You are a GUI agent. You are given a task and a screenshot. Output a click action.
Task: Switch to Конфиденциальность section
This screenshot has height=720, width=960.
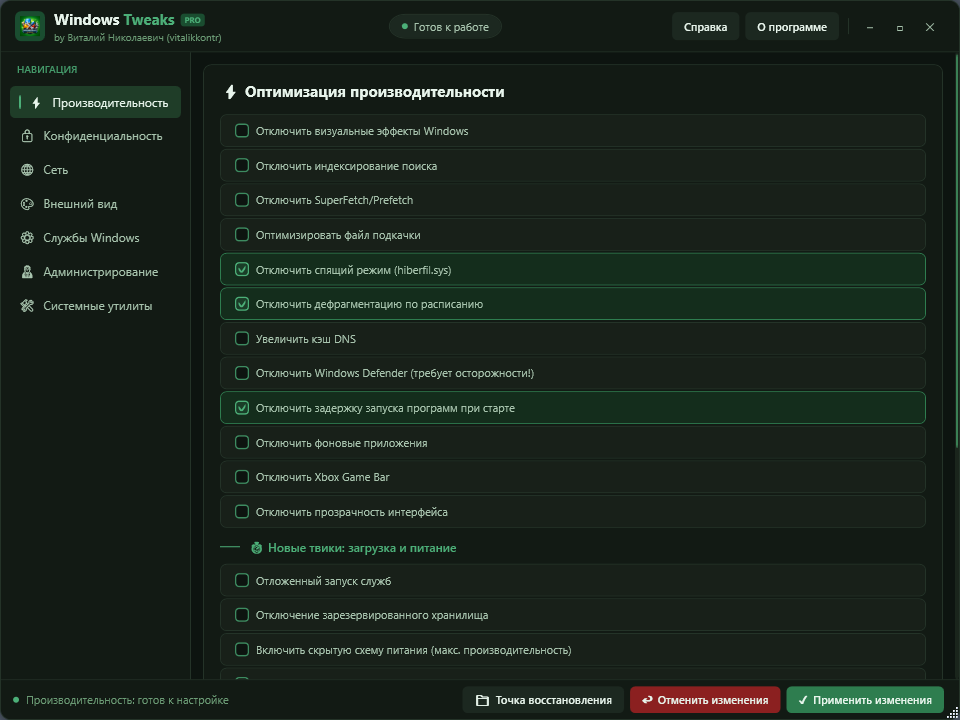[x=96, y=136]
